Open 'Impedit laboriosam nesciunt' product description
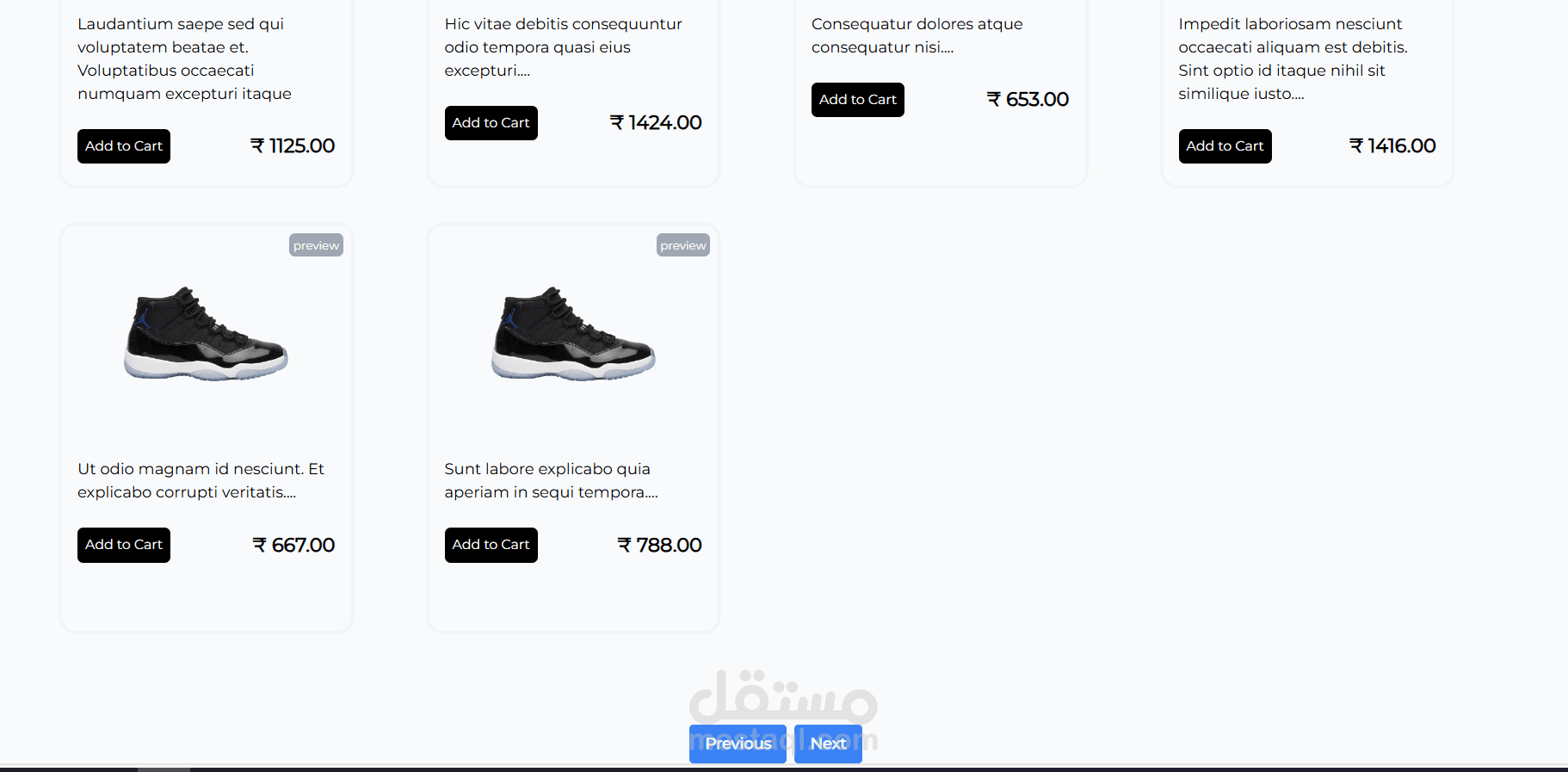Viewport: 1568px width, 772px height. coord(1293,59)
